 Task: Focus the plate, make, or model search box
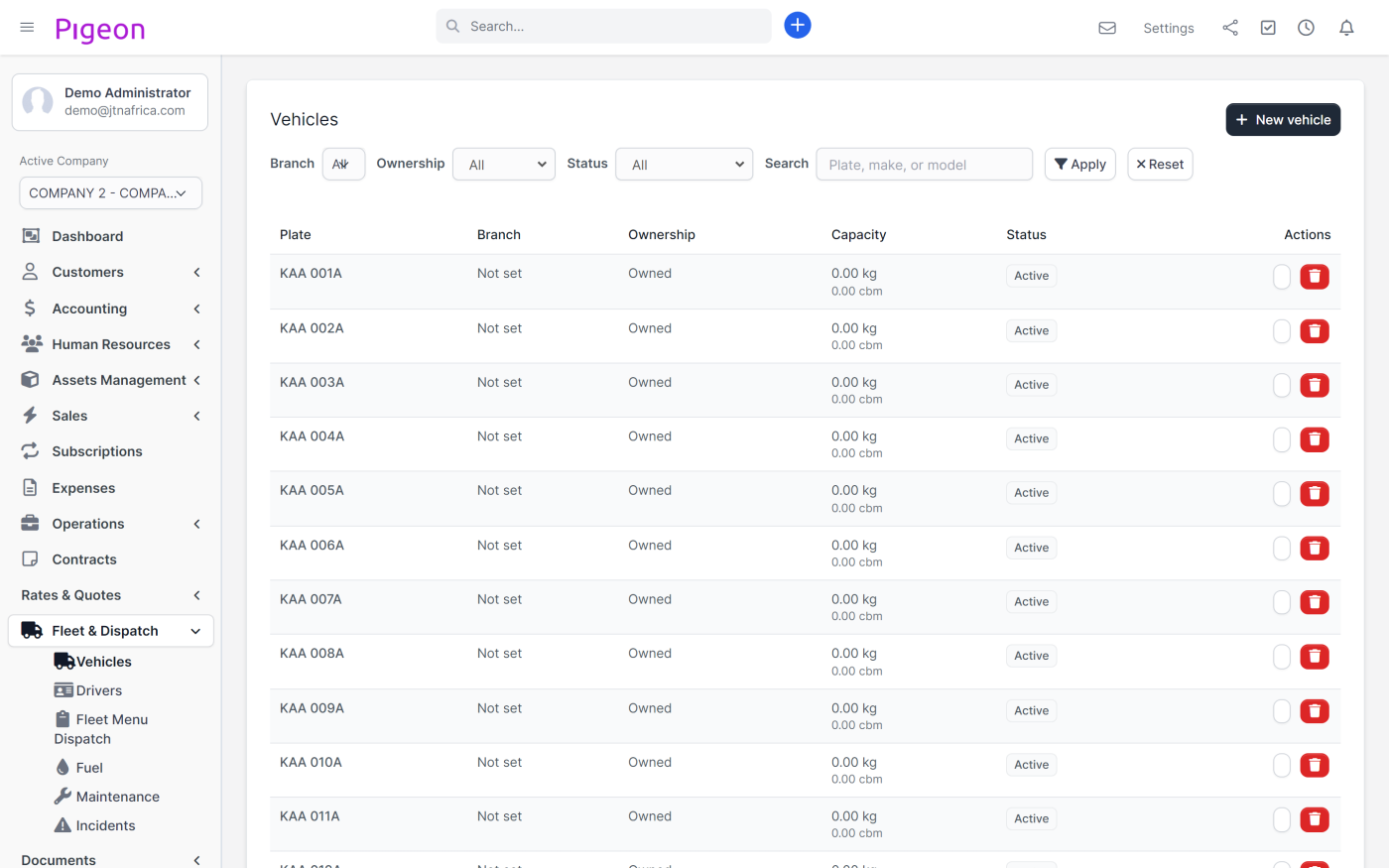pyautogui.click(x=925, y=165)
